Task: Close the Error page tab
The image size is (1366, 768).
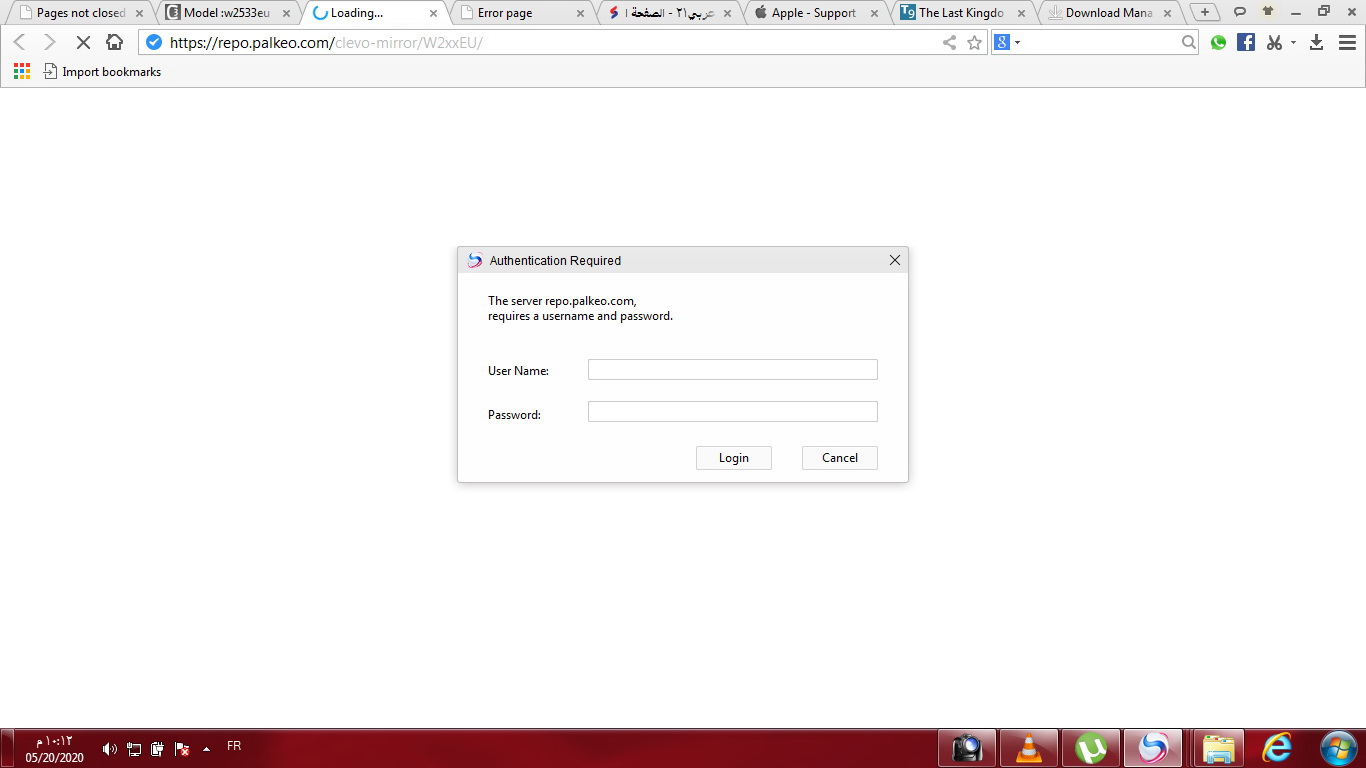Action: click(x=579, y=13)
